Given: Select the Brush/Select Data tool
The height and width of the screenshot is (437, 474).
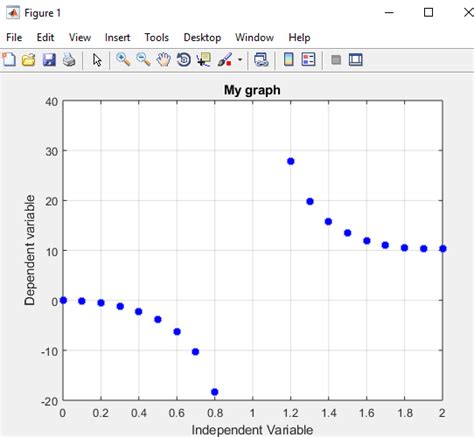Looking at the screenshot, I should [225, 60].
